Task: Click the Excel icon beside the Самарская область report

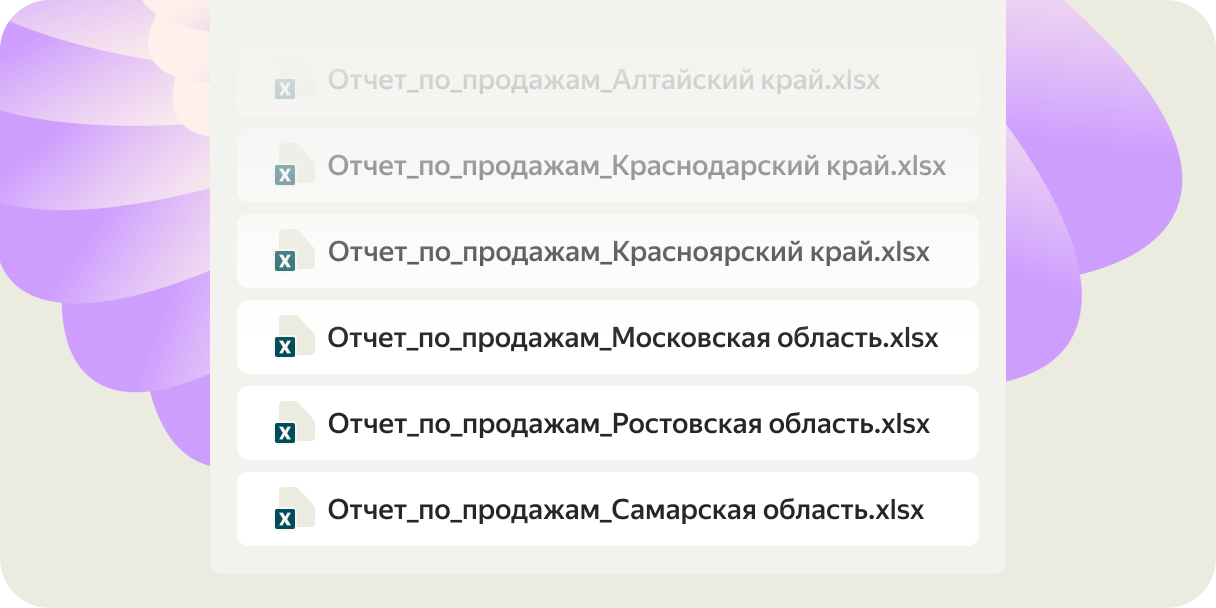Action: [x=294, y=511]
